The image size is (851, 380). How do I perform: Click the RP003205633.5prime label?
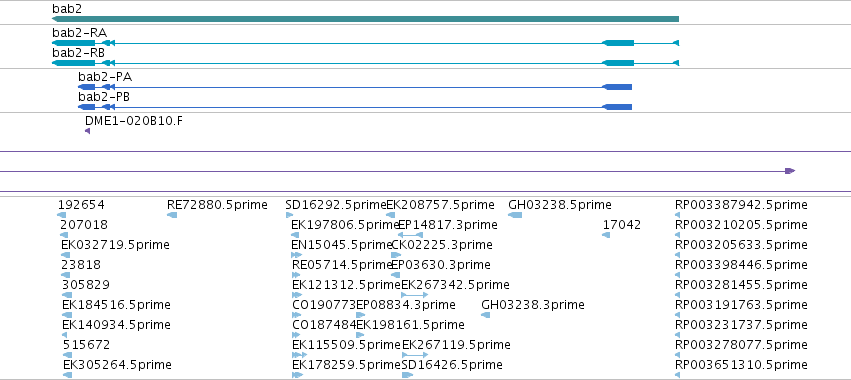click(x=741, y=245)
